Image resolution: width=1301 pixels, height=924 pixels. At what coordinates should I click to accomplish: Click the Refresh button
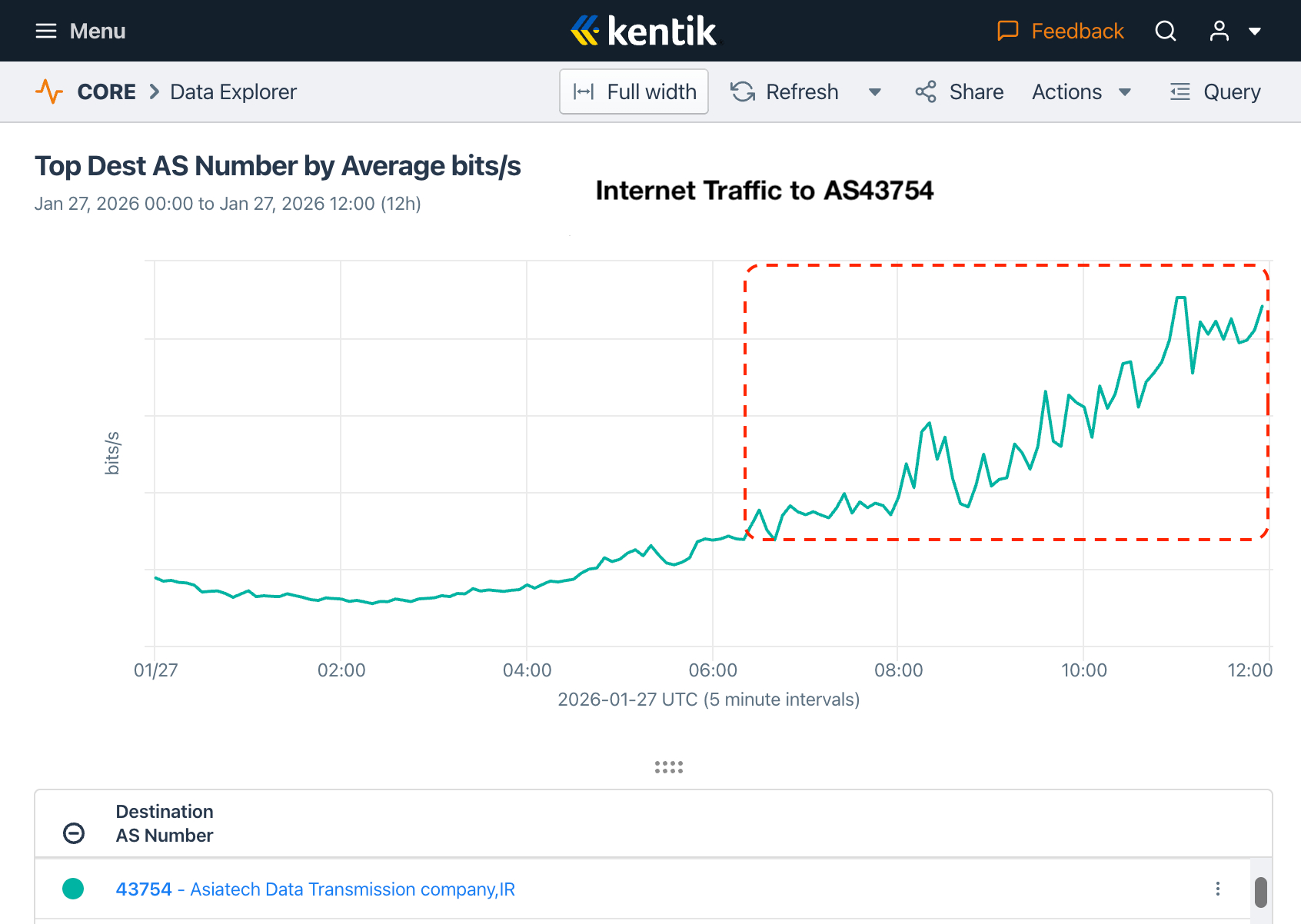click(784, 91)
